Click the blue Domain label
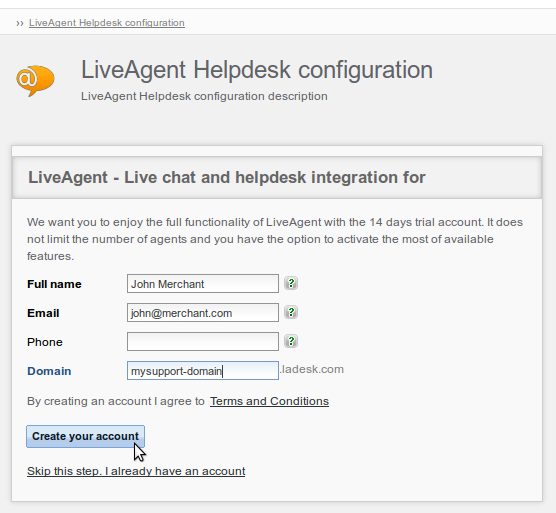The image size is (556, 513). 49,371
